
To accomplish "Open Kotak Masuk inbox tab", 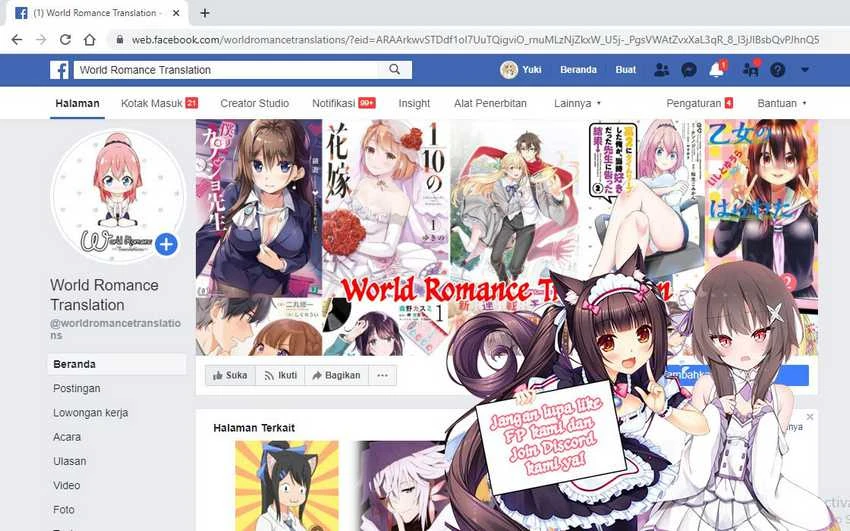I will click(159, 103).
